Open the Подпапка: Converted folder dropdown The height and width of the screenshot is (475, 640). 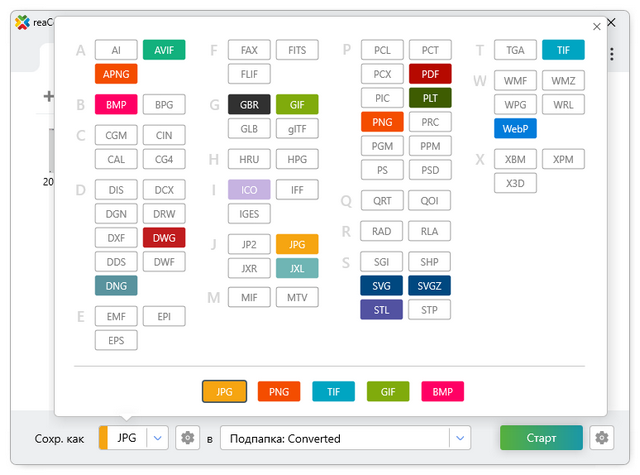click(459, 438)
